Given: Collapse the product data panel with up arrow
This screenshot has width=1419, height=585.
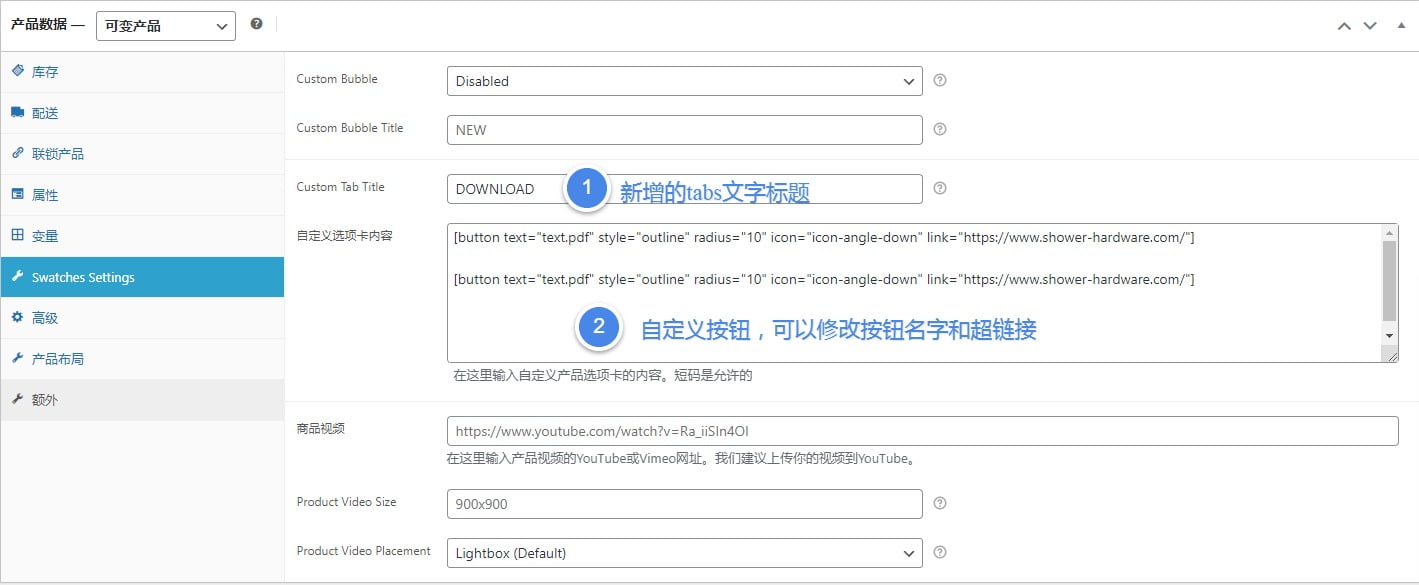Looking at the screenshot, I should pyautogui.click(x=1344, y=26).
